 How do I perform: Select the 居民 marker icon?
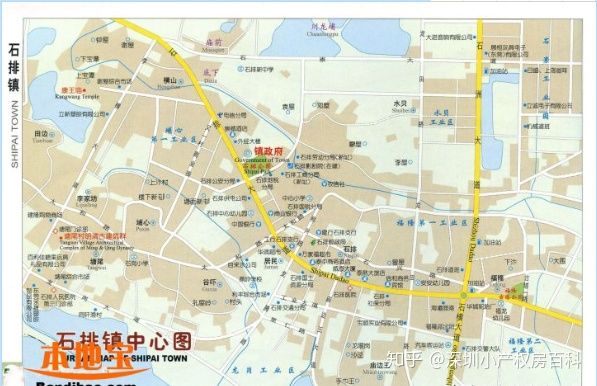tap(281, 261)
